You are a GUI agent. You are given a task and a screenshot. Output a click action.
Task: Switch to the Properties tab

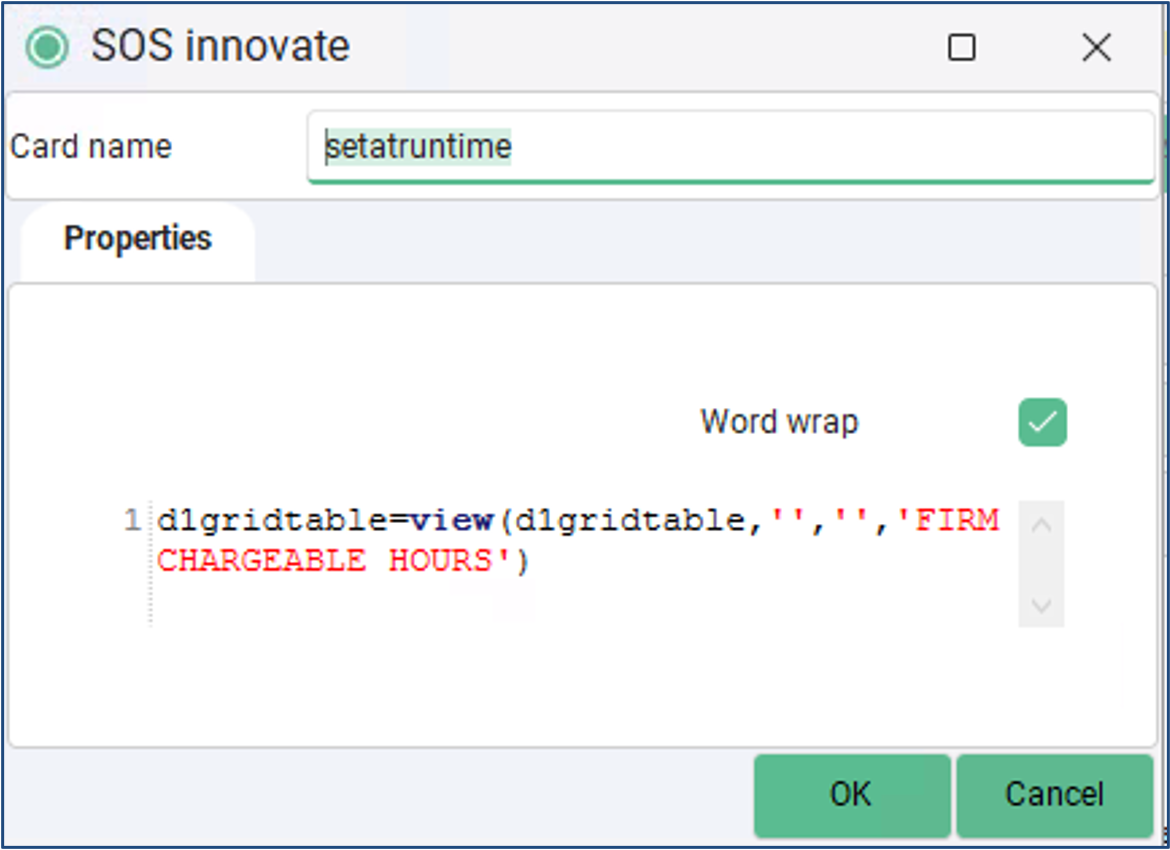137,238
